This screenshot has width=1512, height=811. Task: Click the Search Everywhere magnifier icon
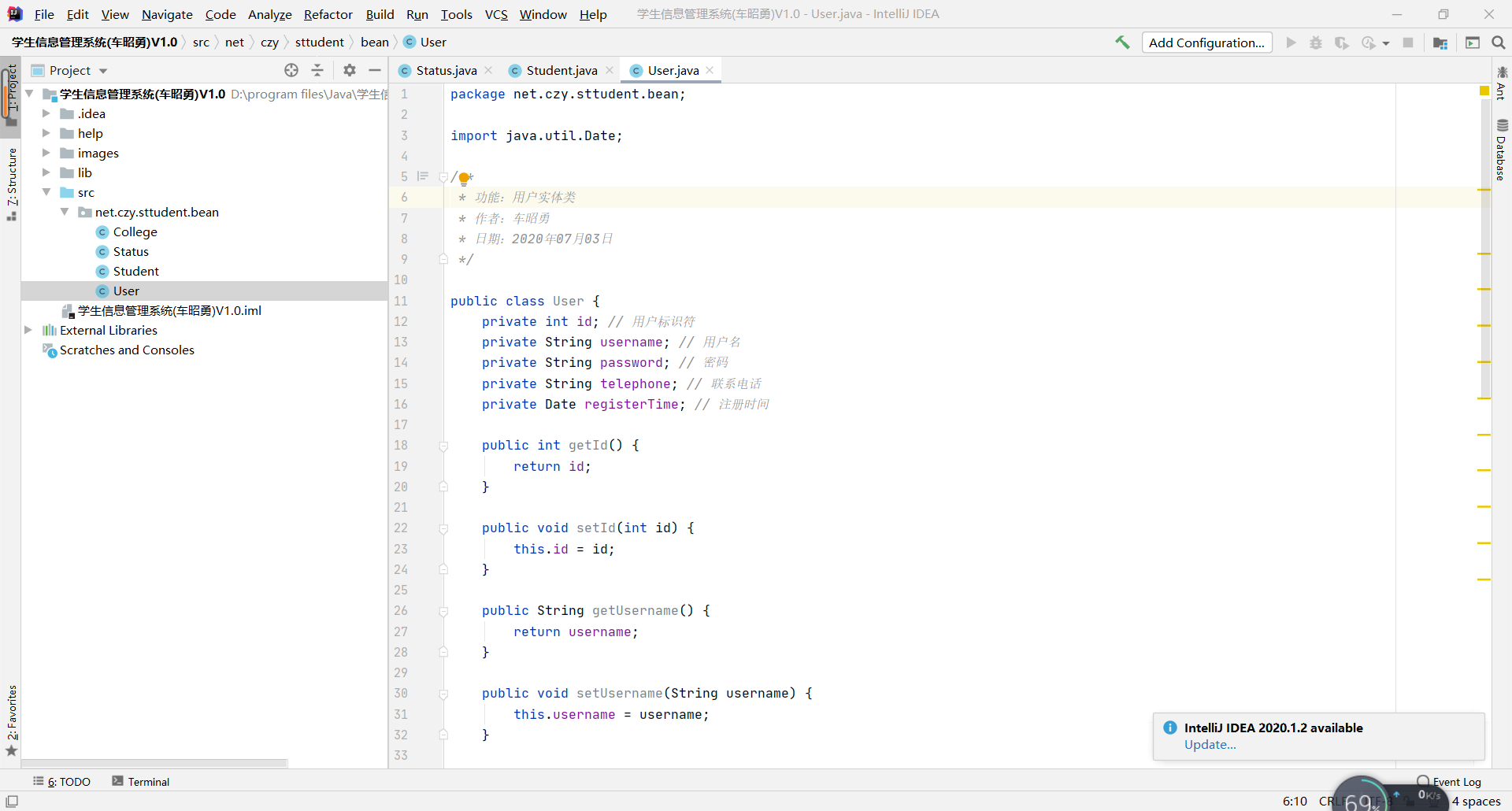(1499, 43)
